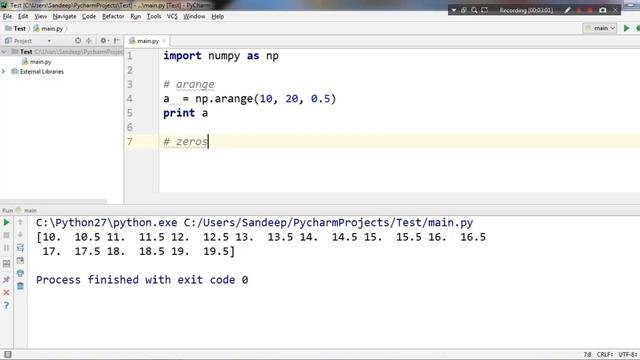Click the Pause output icon in Run panel
The height and width of the screenshot is (360, 640).
click(x=6, y=248)
